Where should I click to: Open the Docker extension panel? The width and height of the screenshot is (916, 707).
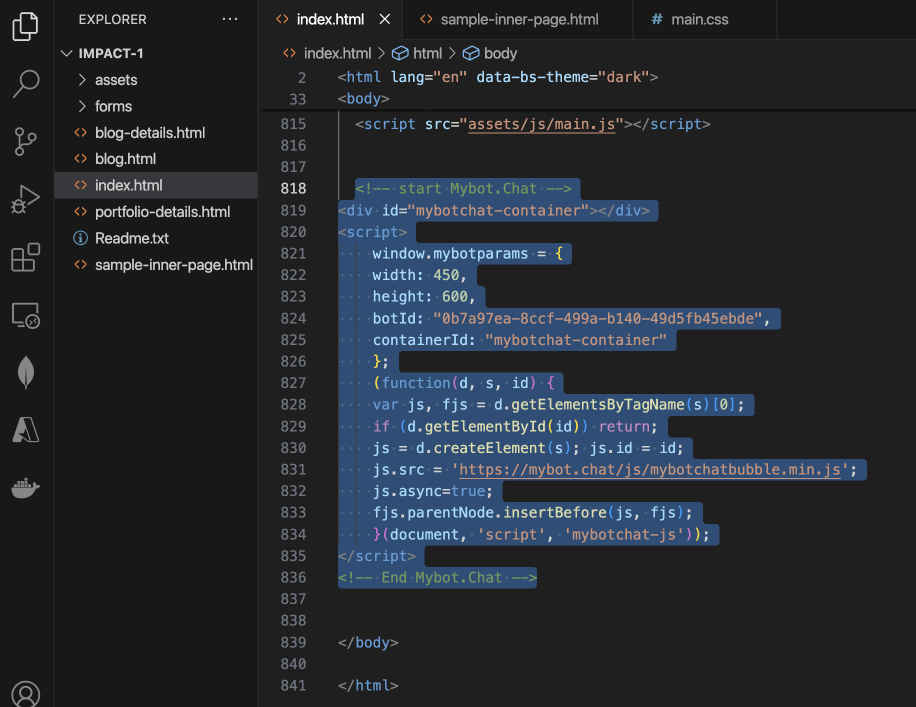(25, 489)
